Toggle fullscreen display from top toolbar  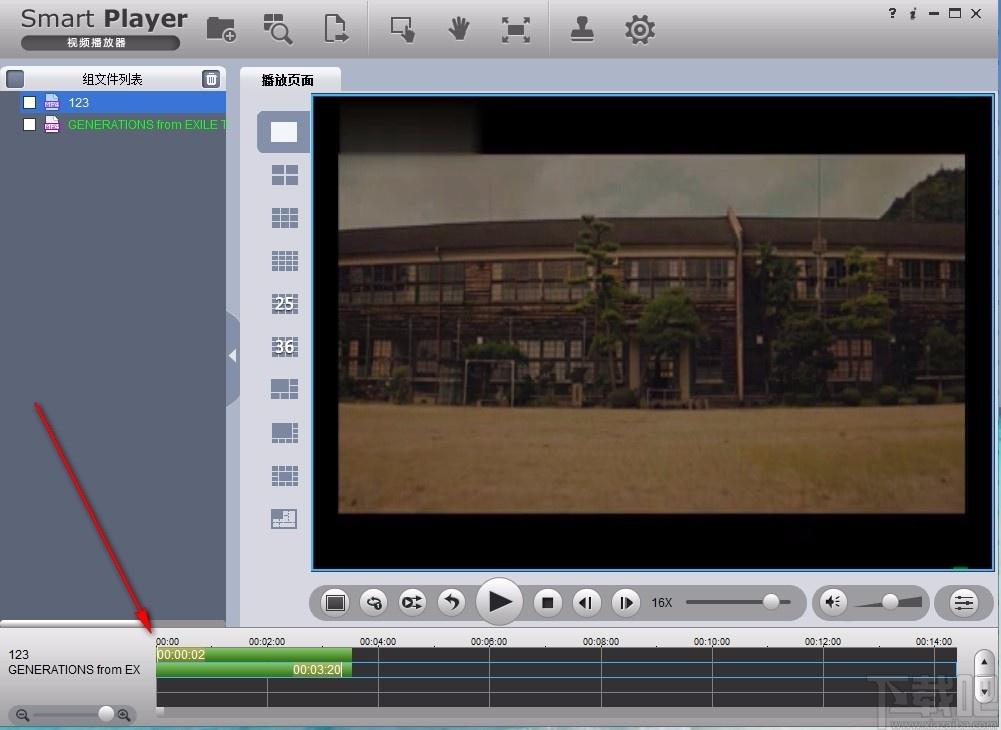pos(516,29)
